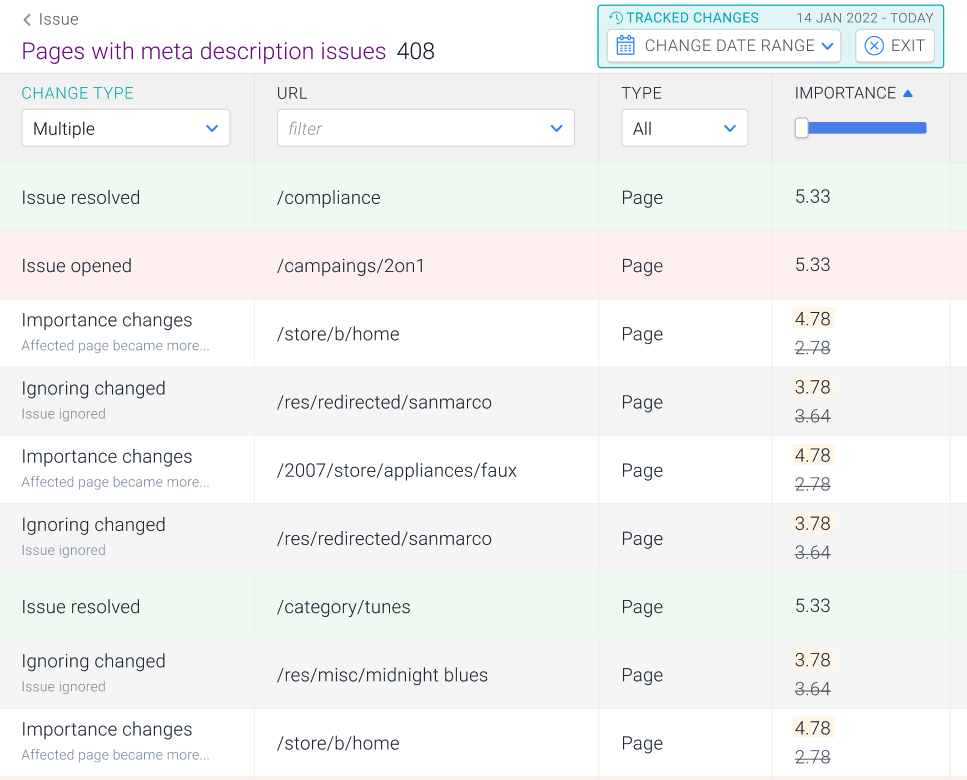Click struck-through 2.78 in the appliances/faux row
967x780 pixels.
pyautogui.click(x=812, y=484)
